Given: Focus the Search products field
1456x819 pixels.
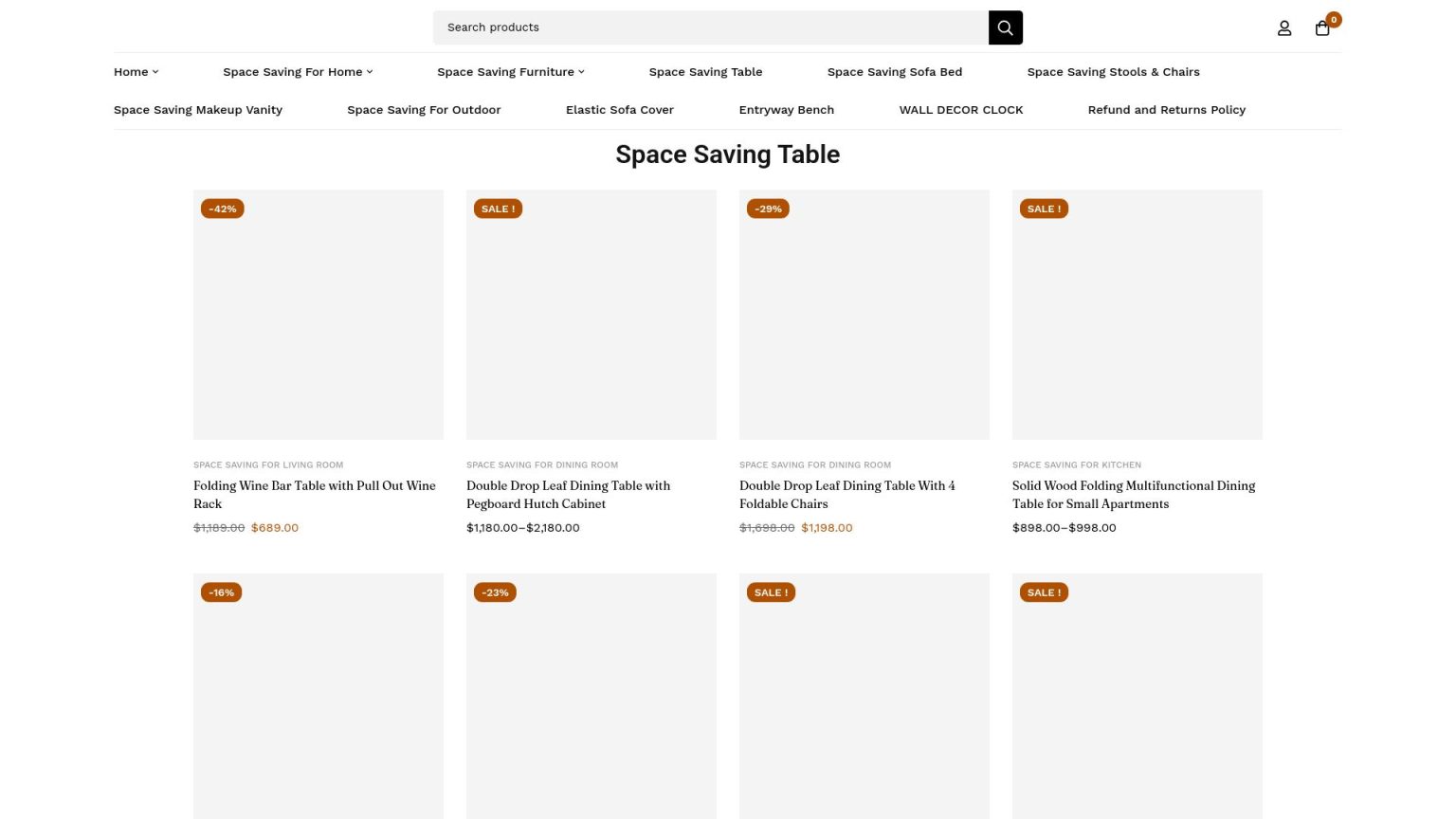Looking at the screenshot, I should 710,27.
